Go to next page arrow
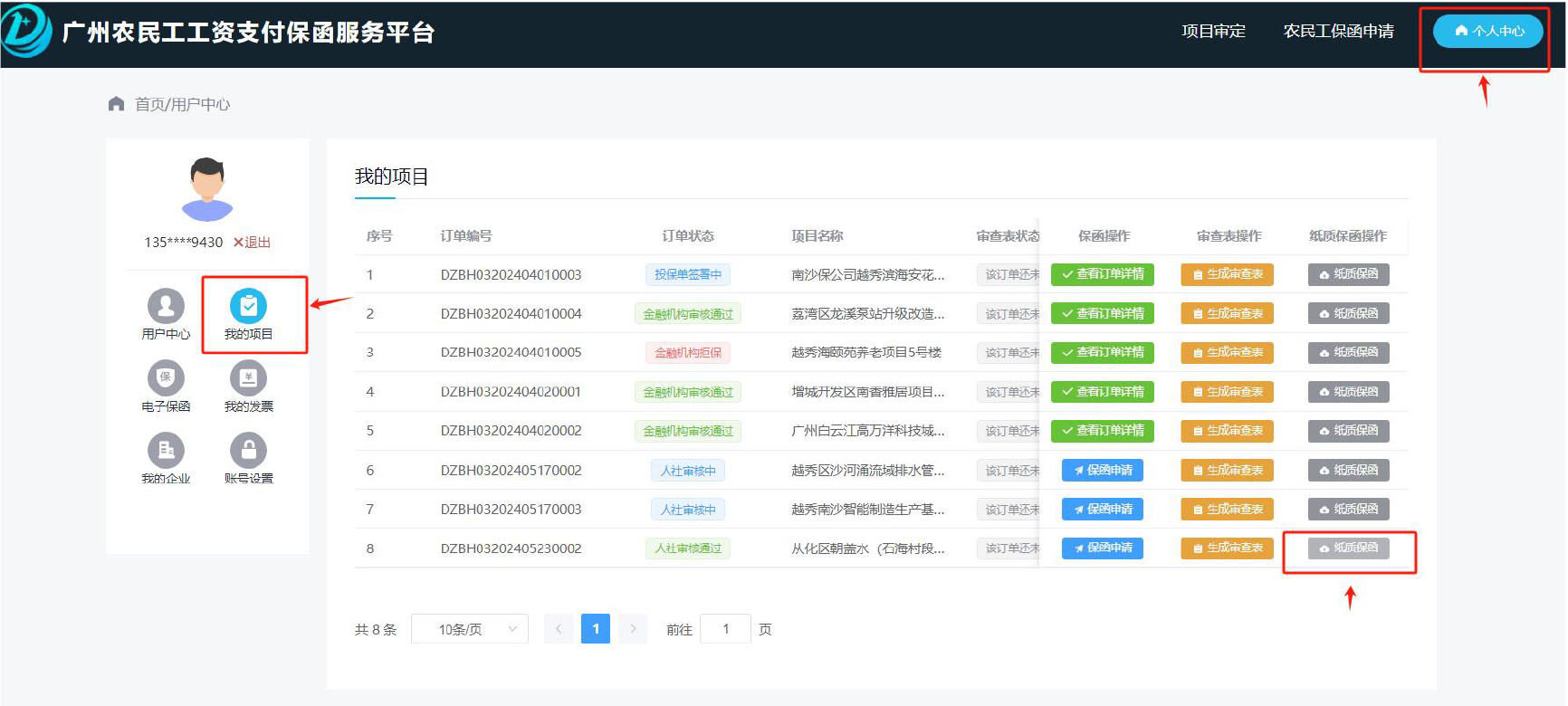Screen dimensions: 1568x706 click(633, 629)
